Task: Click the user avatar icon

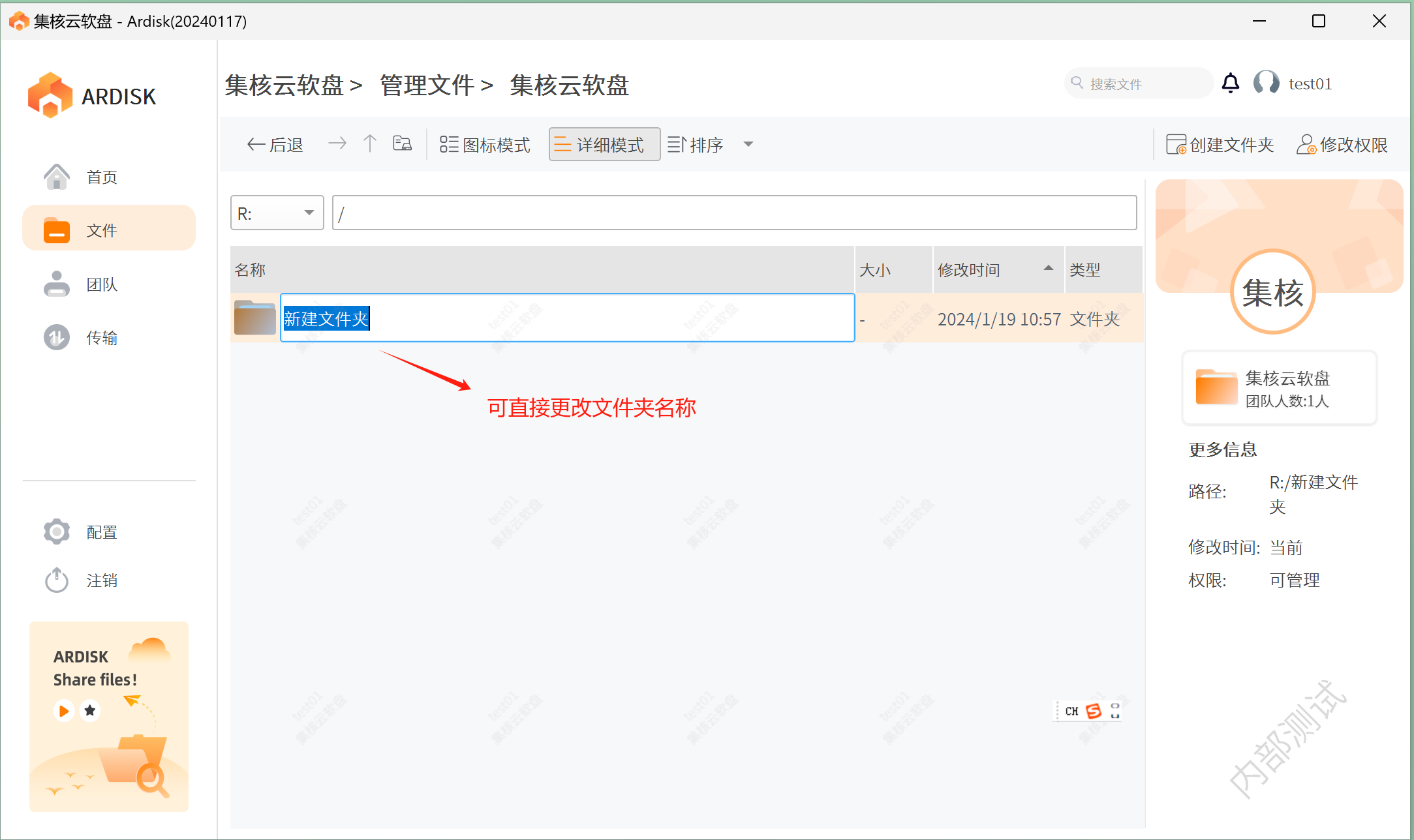Action: click(x=1266, y=83)
